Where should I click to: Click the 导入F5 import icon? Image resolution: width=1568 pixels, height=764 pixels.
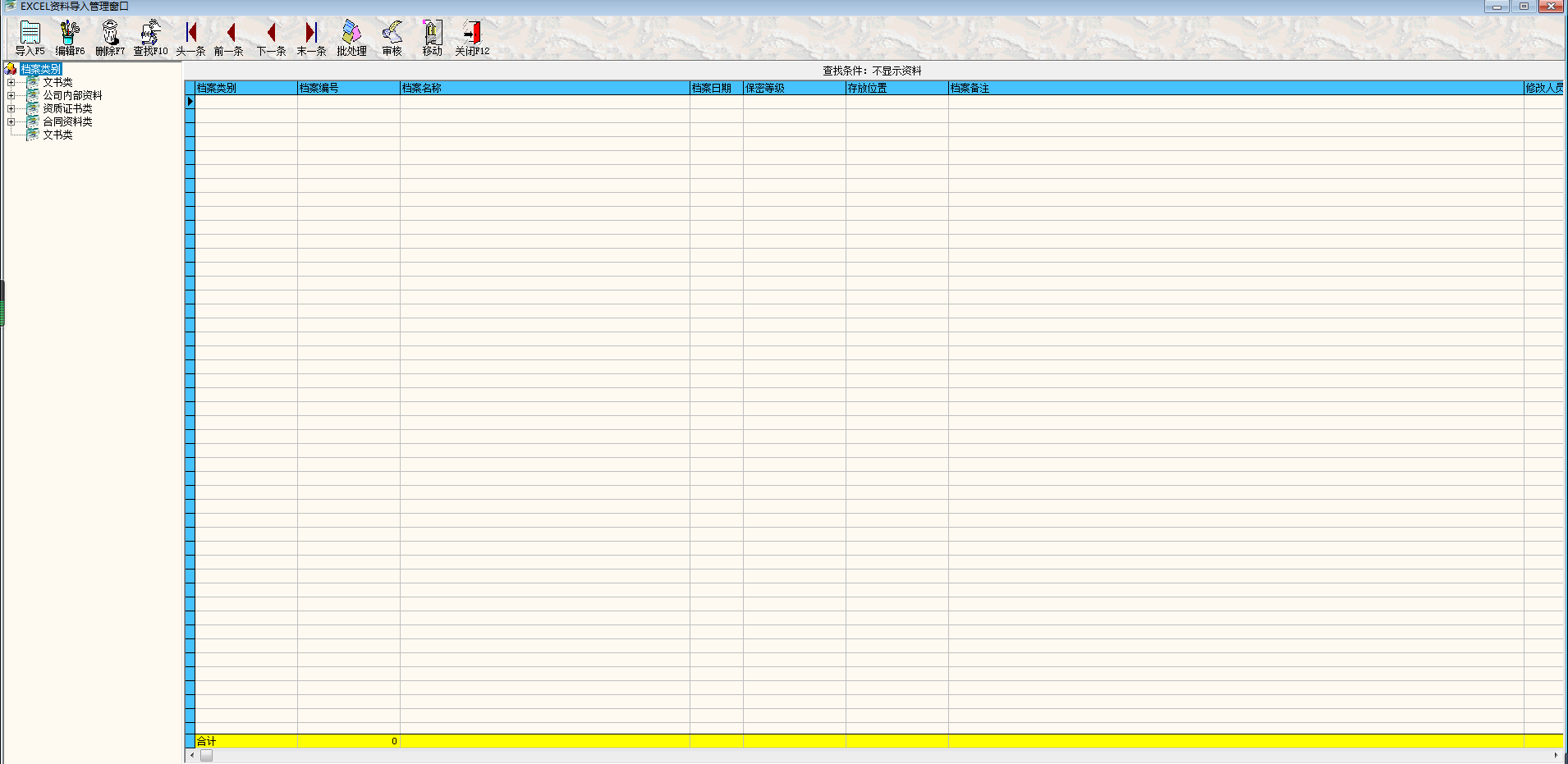[x=30, y=38]
